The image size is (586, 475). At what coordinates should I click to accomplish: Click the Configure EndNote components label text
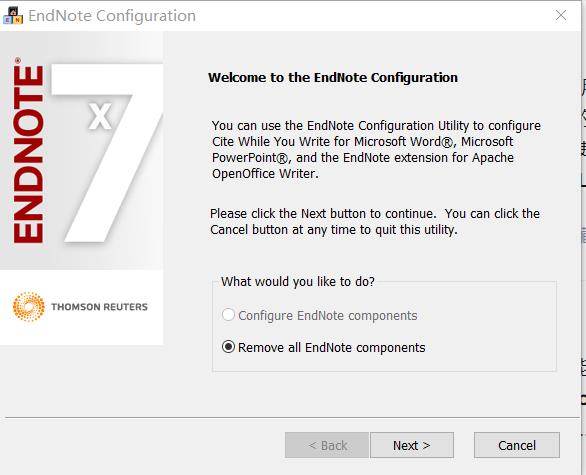328,316
